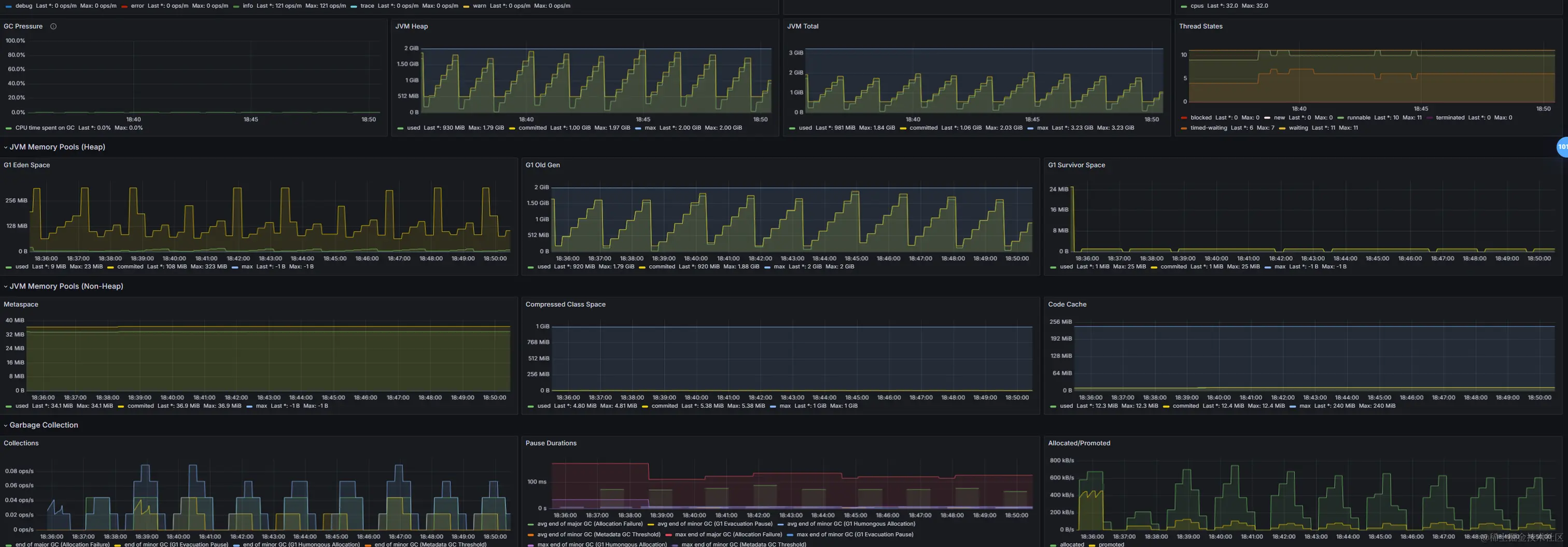Change color of used series in G1 Old Gen
Viewport: 1568px width, 547px height.
point(531,267)
